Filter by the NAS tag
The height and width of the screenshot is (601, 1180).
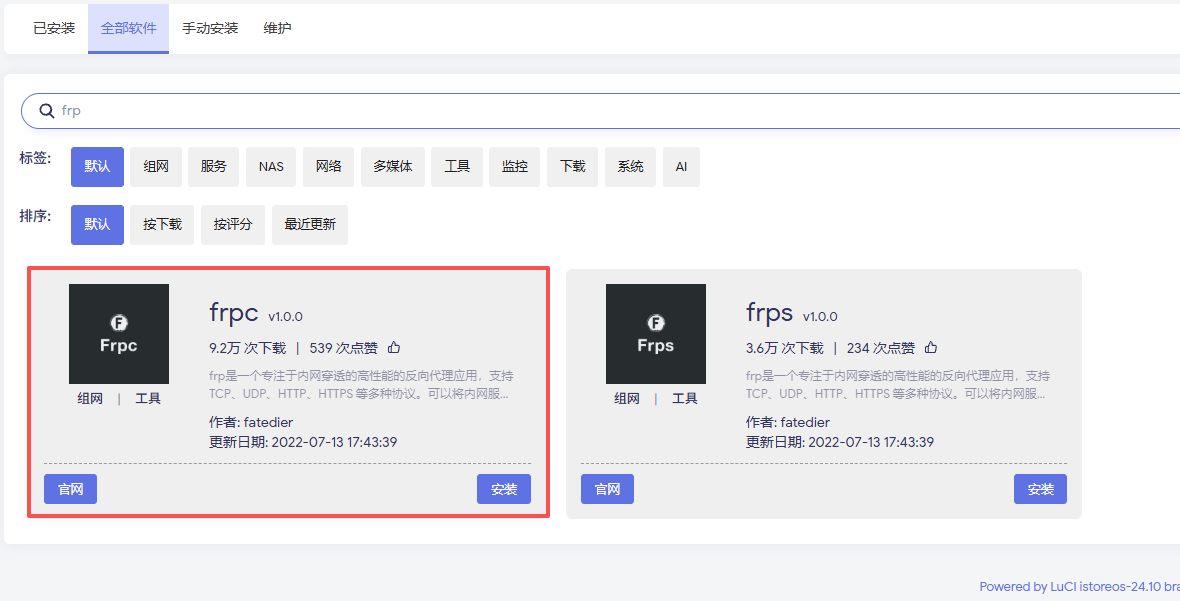(x=271, y=167)
